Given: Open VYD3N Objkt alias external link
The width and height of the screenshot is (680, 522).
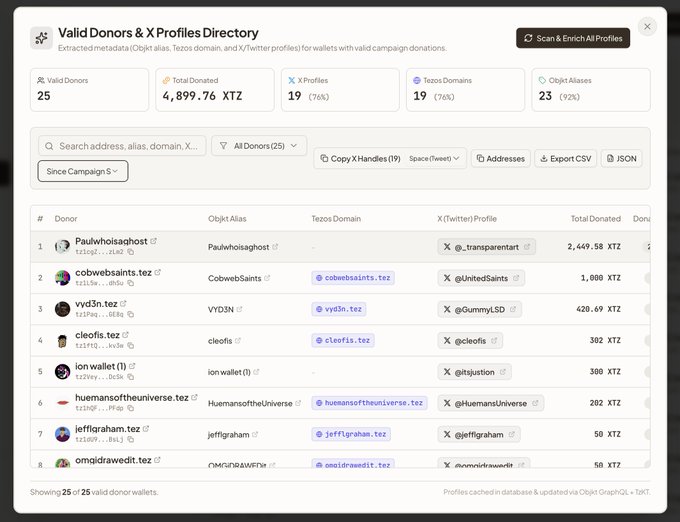Looking at the screenshot, I should (x=239, y=309).
